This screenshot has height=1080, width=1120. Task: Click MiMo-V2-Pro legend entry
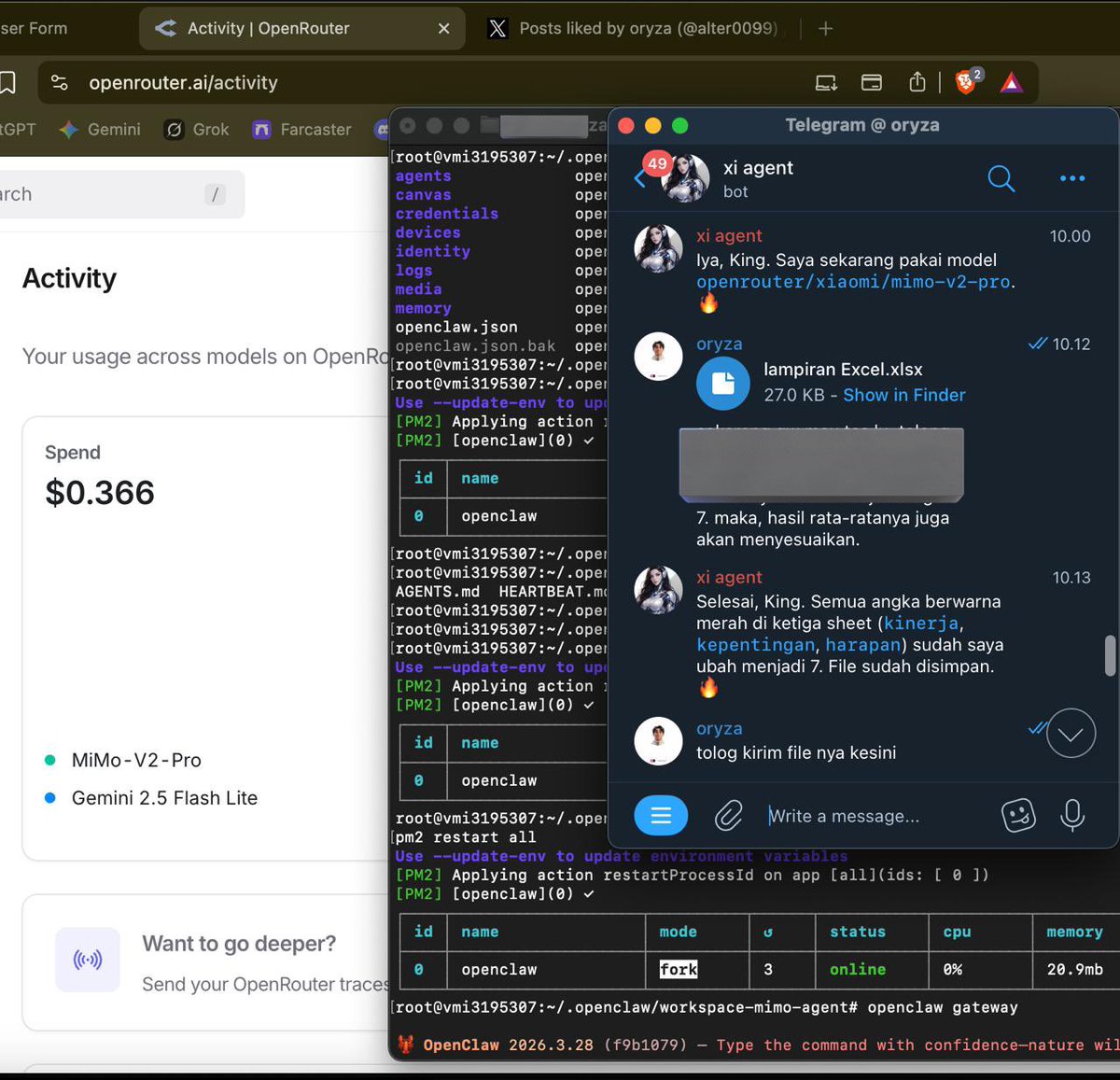coord(136,760)
